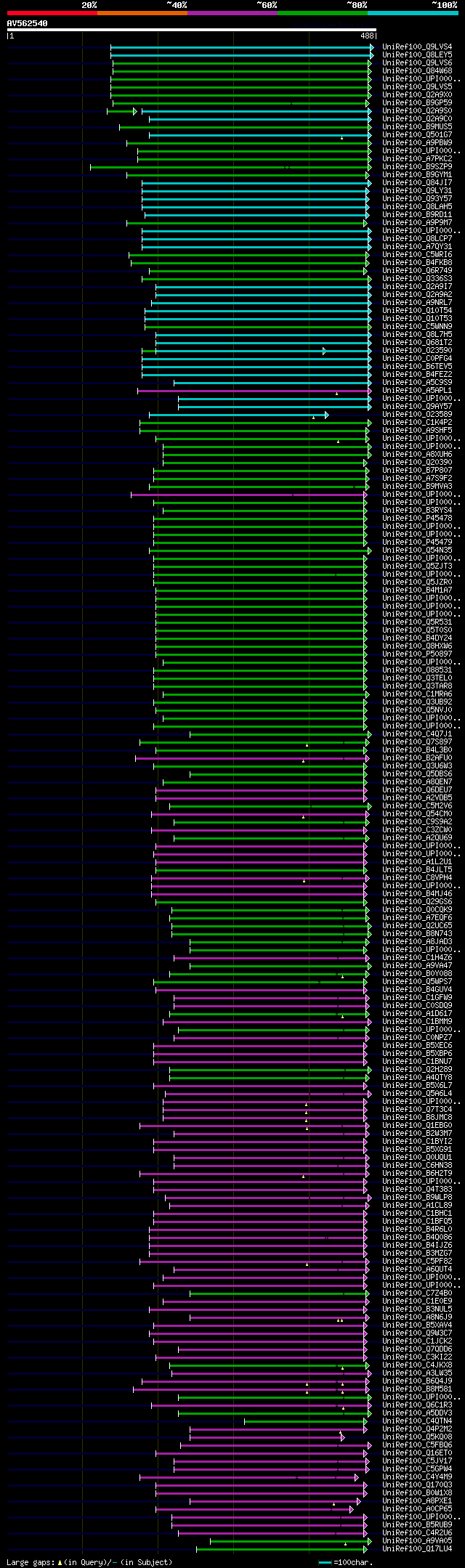This screenshot has width=465, height=1568.
Task: Select label UniRef100_B2AFU0
Action: pos(417,758)
